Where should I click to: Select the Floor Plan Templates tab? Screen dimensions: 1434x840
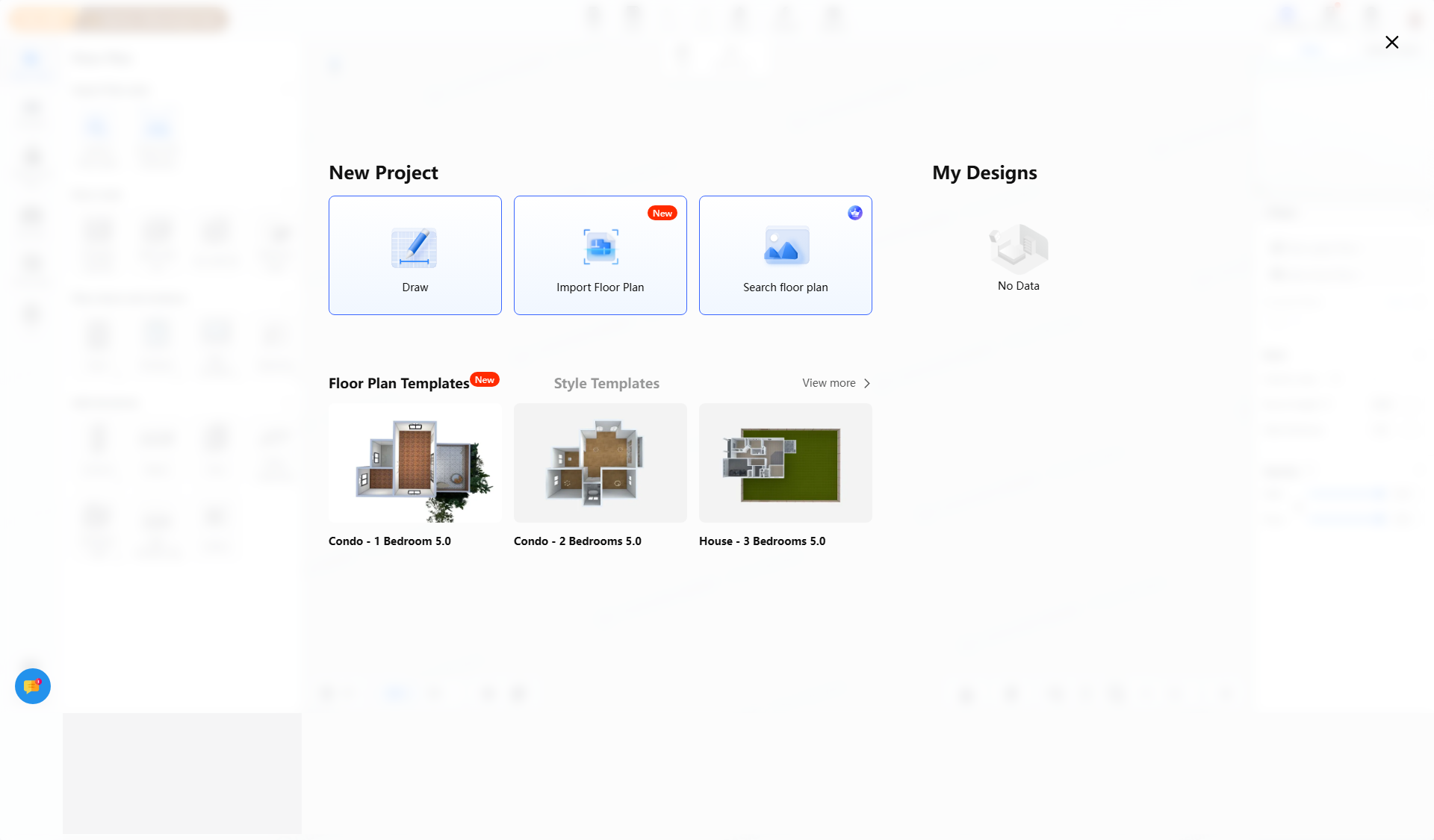tap(399, 383)
